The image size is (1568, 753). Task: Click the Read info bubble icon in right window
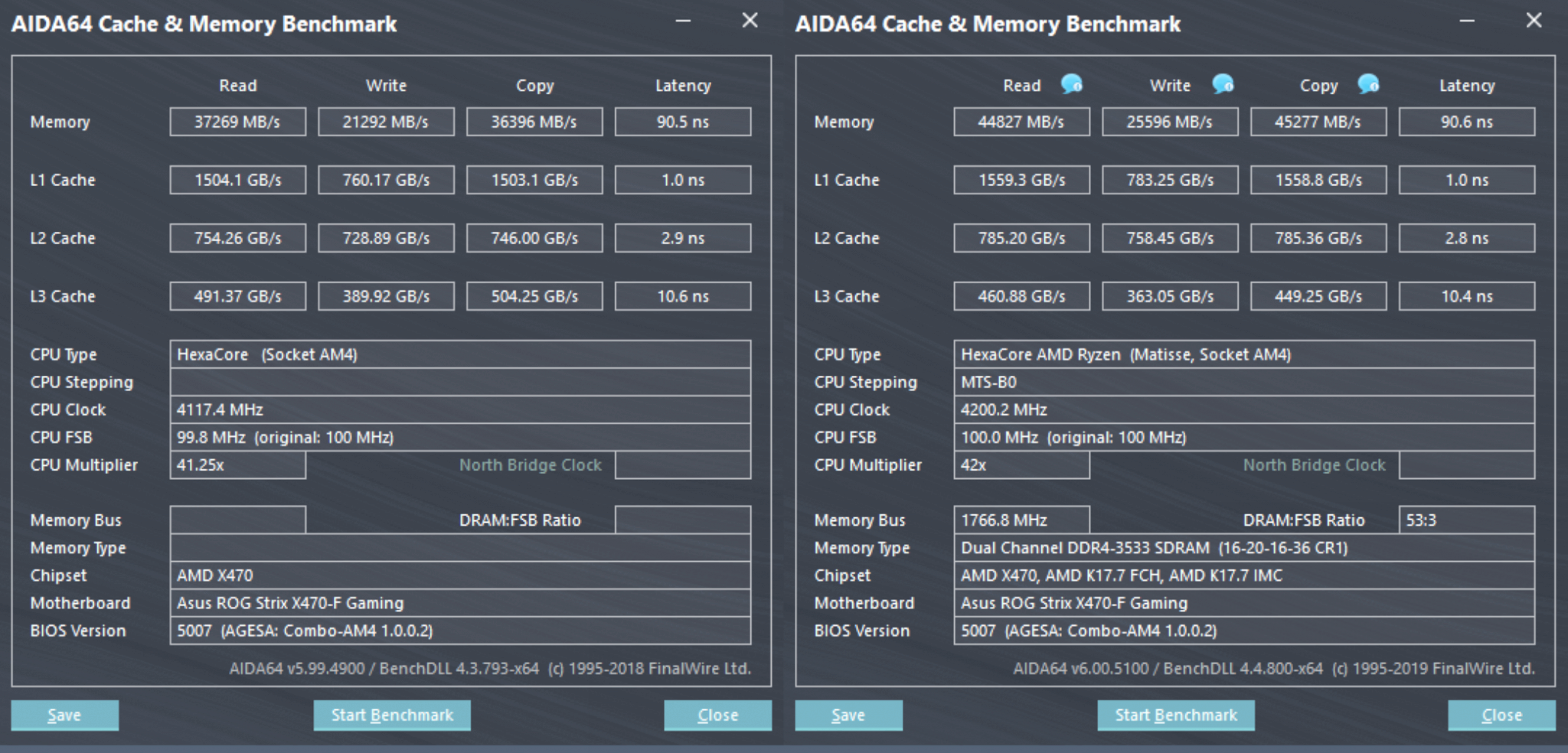(1071, 83)
